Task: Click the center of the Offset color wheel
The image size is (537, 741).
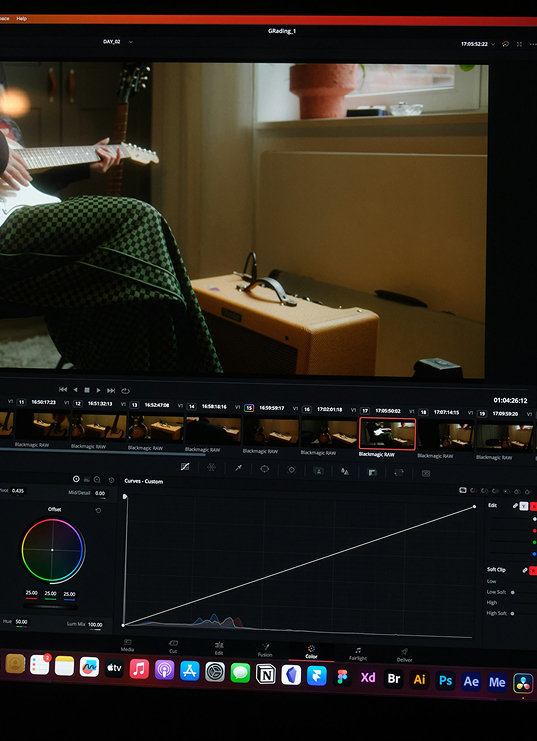Action: (x=52, y=550)
